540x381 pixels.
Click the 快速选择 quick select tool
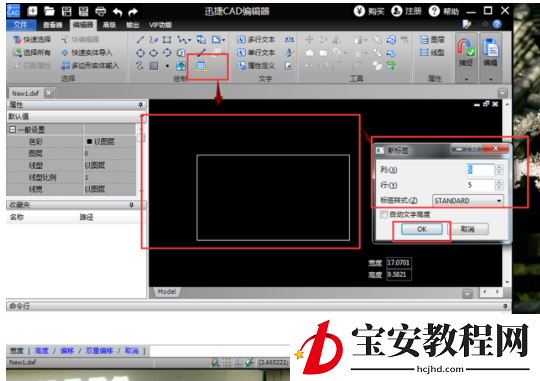click(x=32, y=40)
